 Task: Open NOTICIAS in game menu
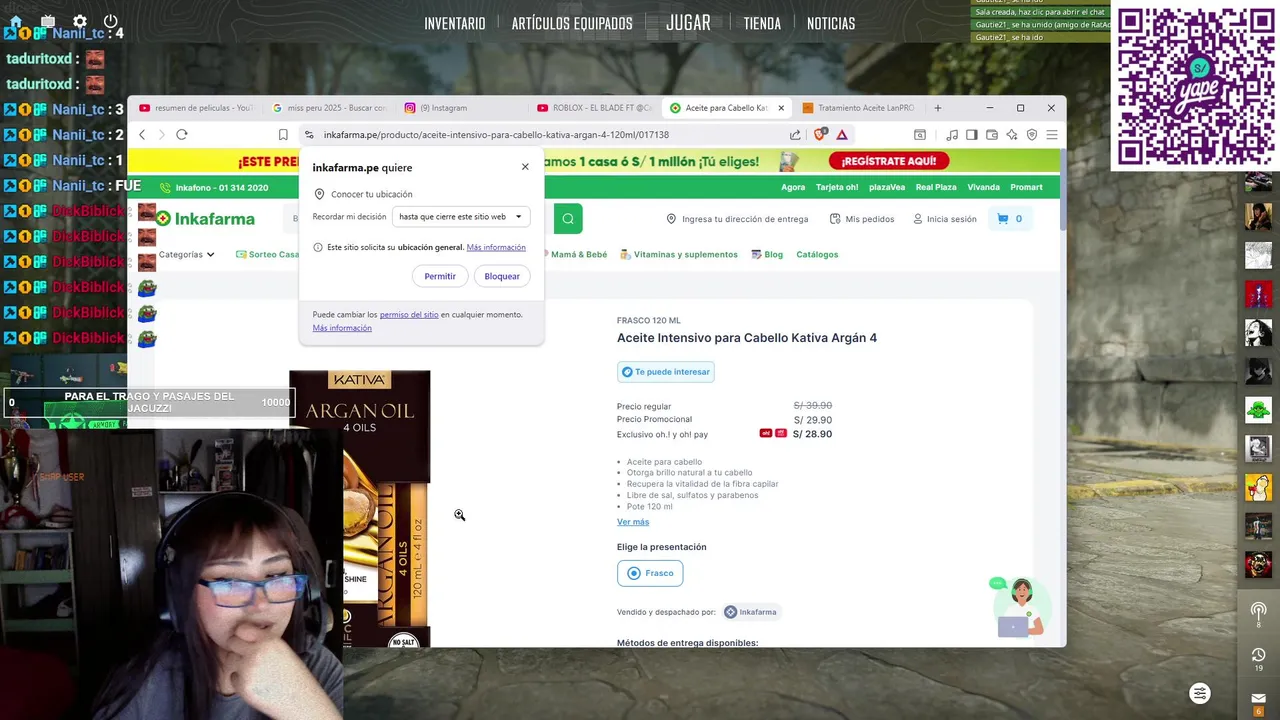[x=831, y=23]
